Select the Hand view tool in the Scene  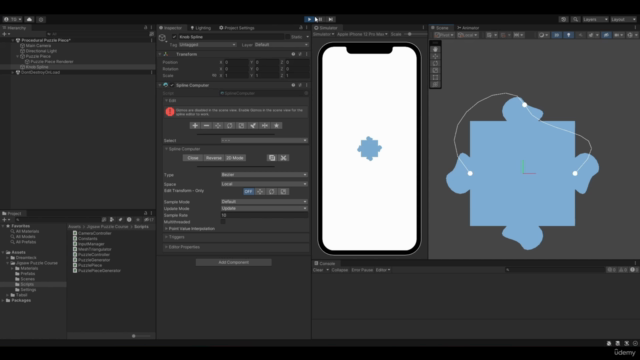tap(436, 49)
